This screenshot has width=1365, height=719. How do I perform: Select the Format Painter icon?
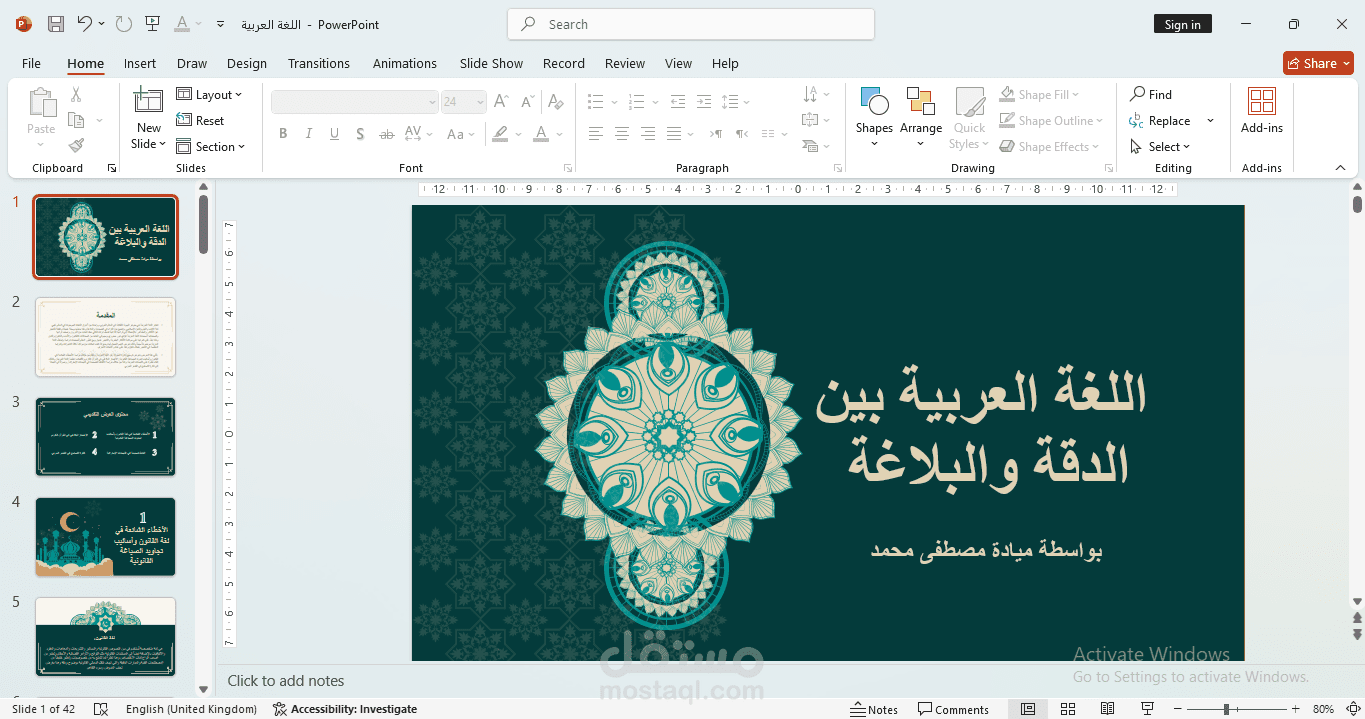pyautogui.click(x=76, y=145)
